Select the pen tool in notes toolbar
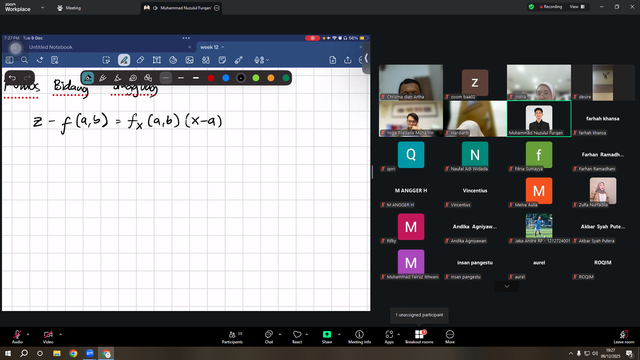Image resolution: width=640 pixels, height=360 pixels. coord(124,60)
